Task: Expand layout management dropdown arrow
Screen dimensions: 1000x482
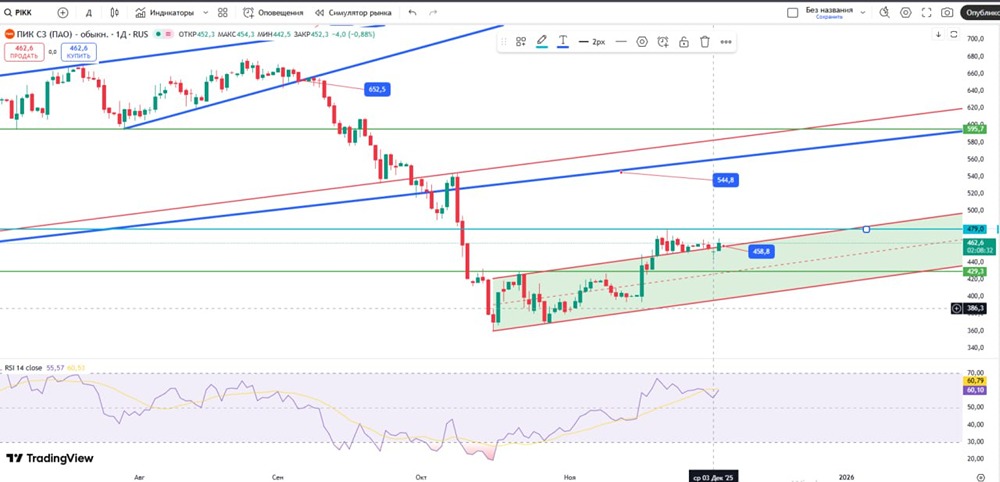Action: click(x=863, y=12)
